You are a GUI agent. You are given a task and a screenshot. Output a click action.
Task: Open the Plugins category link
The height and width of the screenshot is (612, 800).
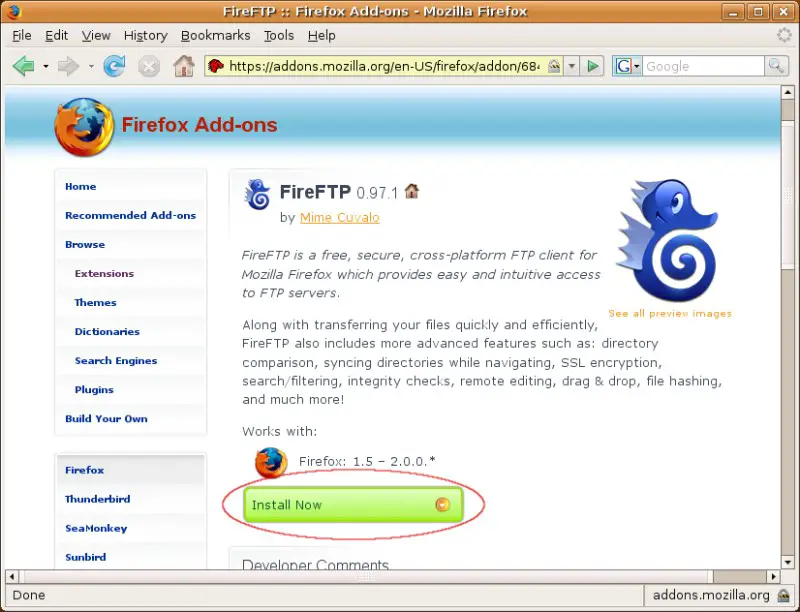pyautogui.click(x=94, y=390)
